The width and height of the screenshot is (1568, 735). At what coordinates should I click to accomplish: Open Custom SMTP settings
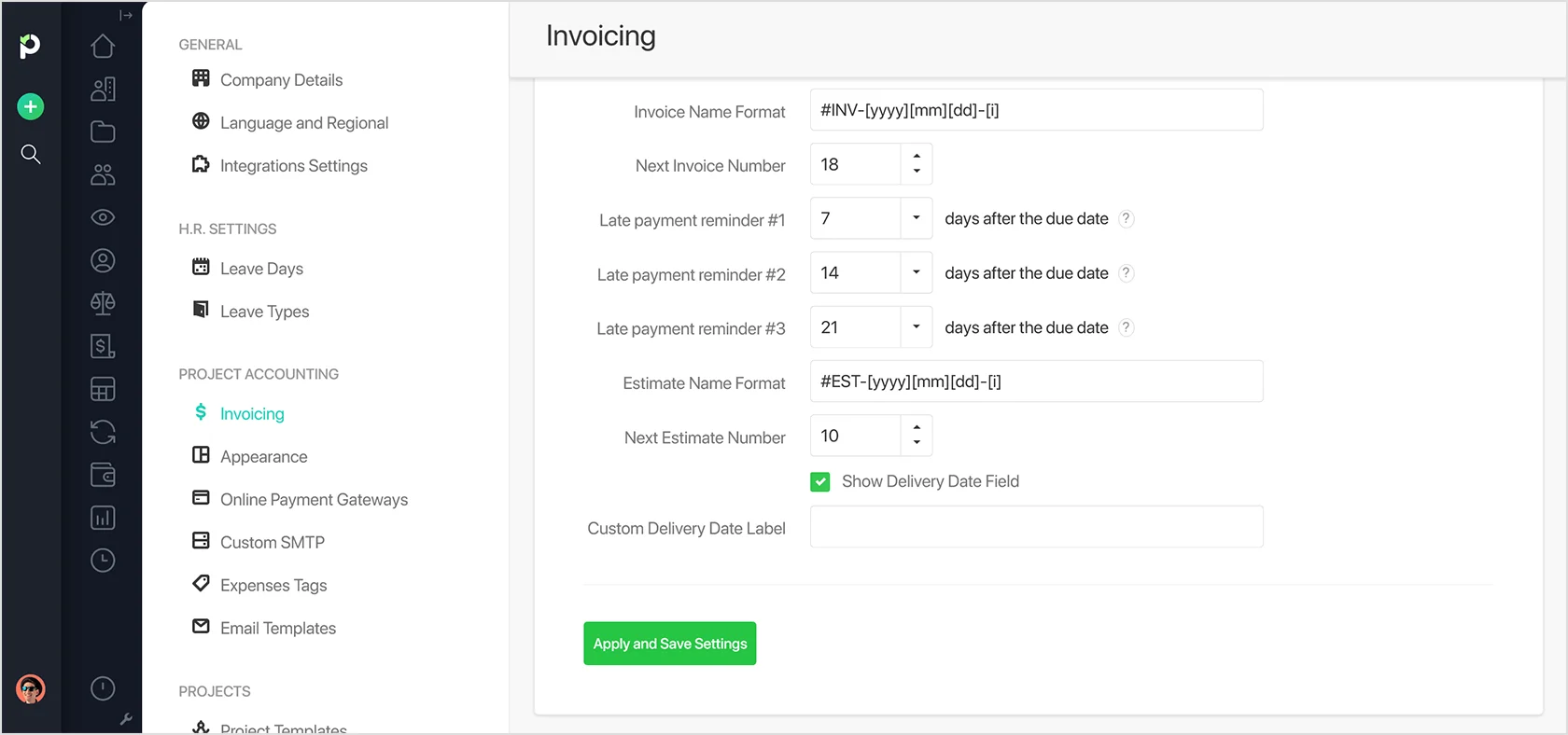(258, 543)
